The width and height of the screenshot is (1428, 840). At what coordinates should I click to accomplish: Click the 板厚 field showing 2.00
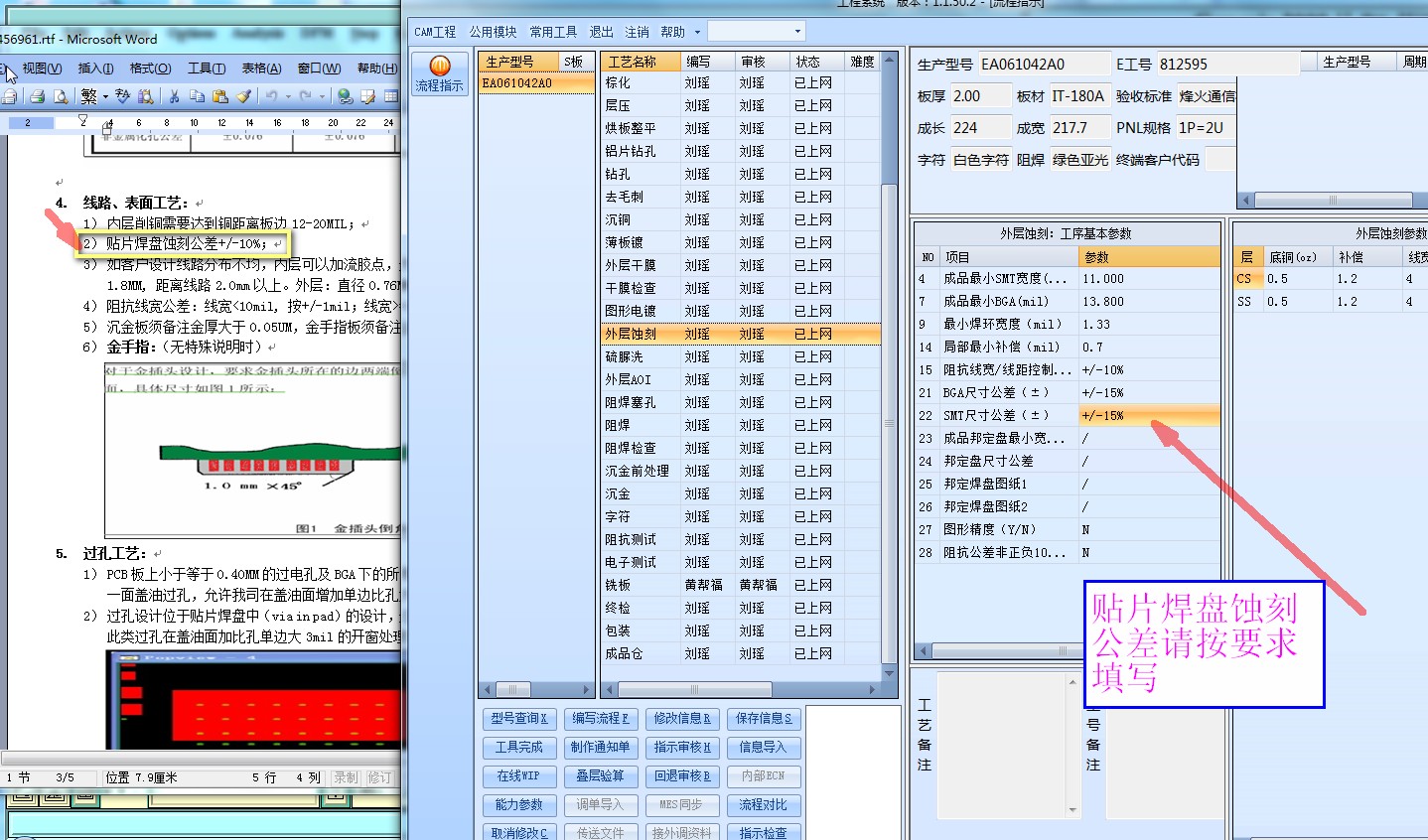(979, 96)
